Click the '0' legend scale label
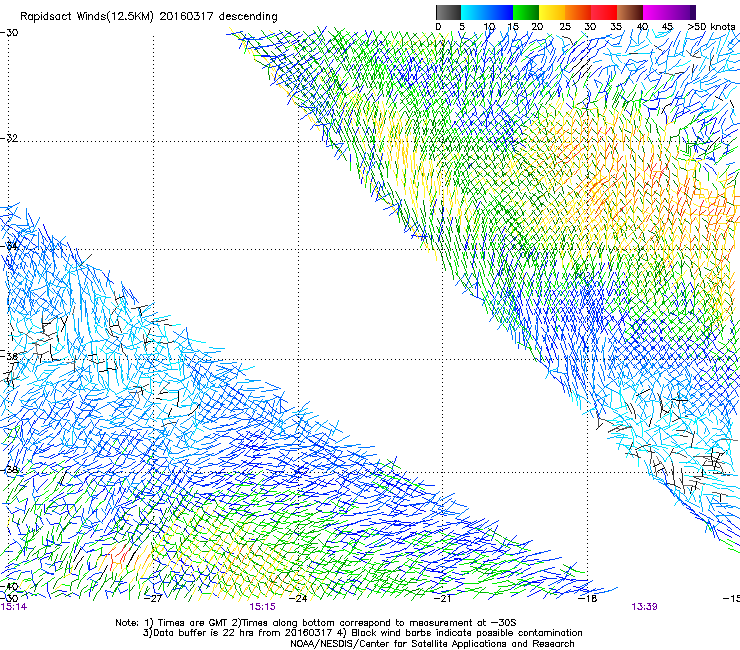Viewport: 740px width, 650px height. 438,26
